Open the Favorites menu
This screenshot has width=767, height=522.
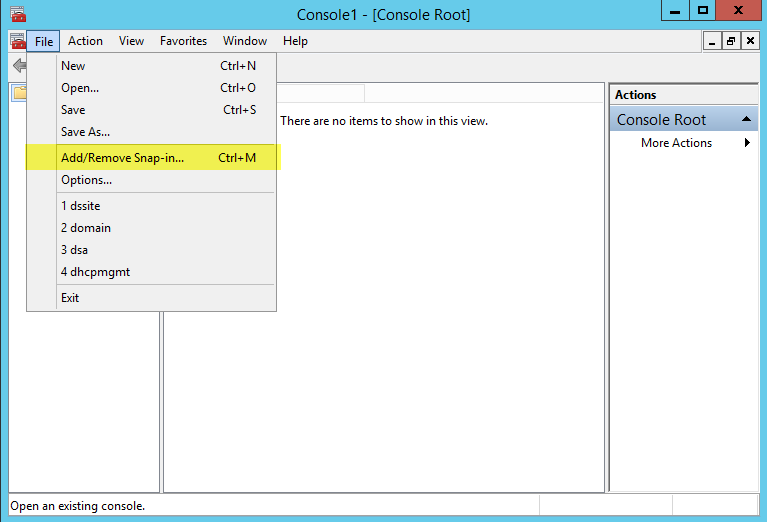[x=182, y=41]
